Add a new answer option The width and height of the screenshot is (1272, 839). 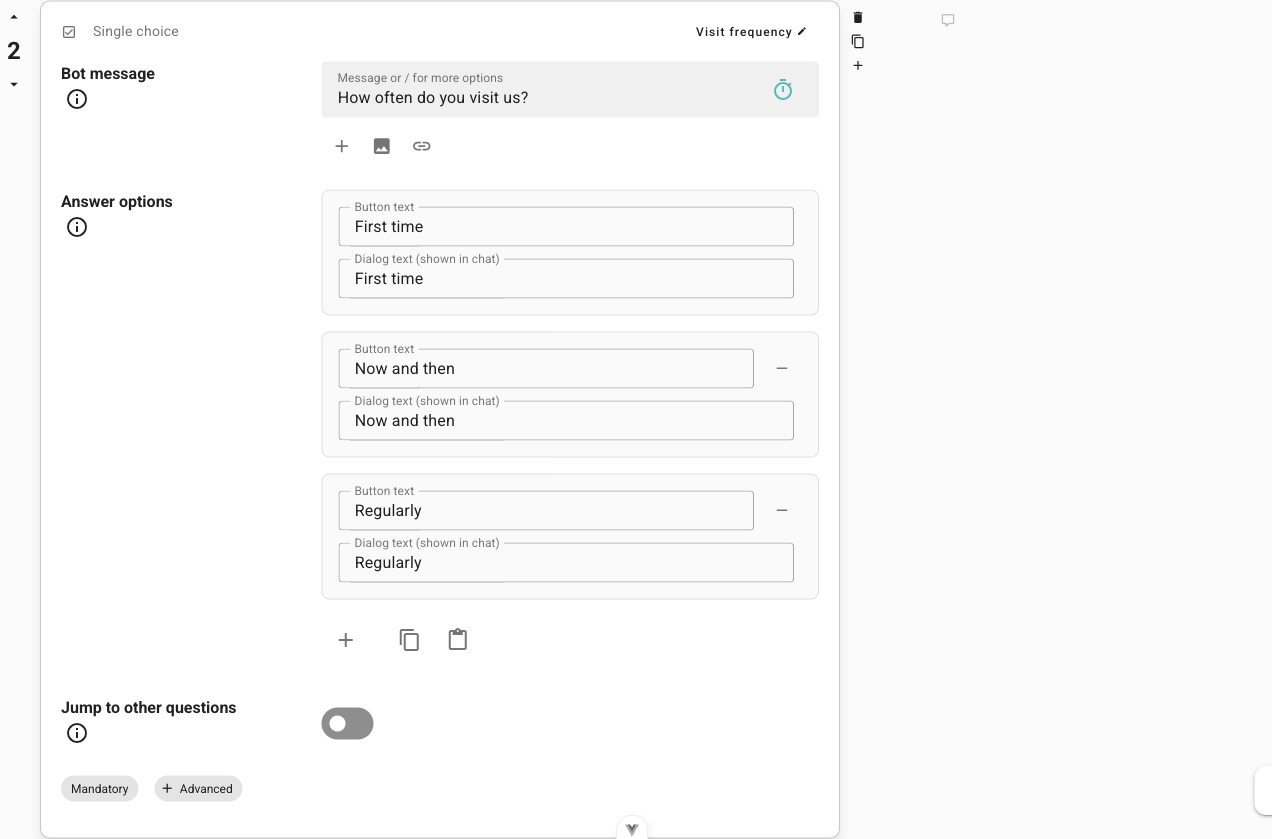[x=346, y=640]
